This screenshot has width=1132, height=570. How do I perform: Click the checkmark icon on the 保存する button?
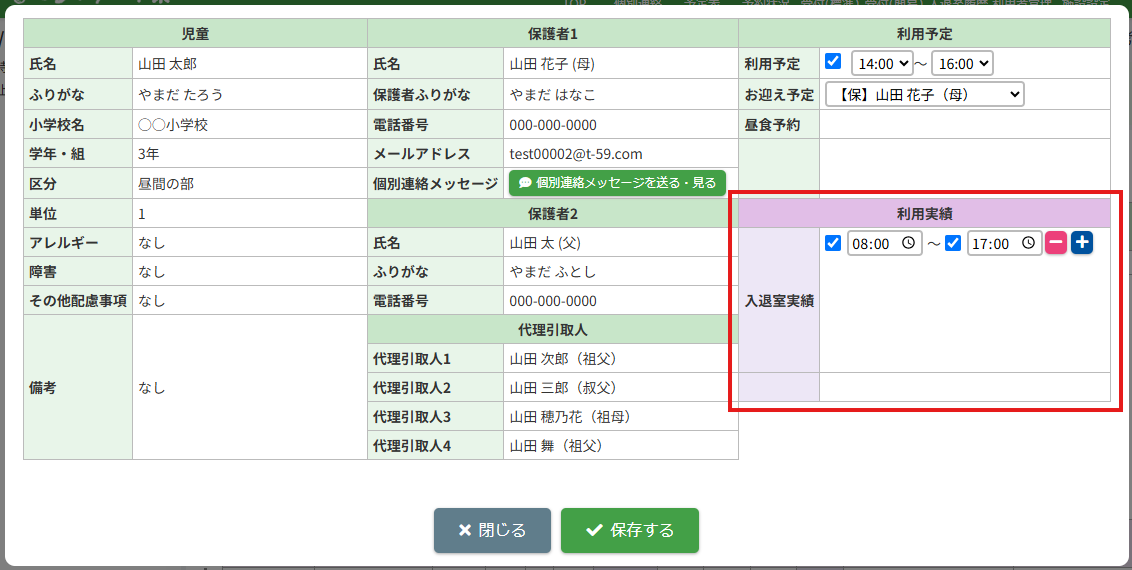tap(593, 530)
